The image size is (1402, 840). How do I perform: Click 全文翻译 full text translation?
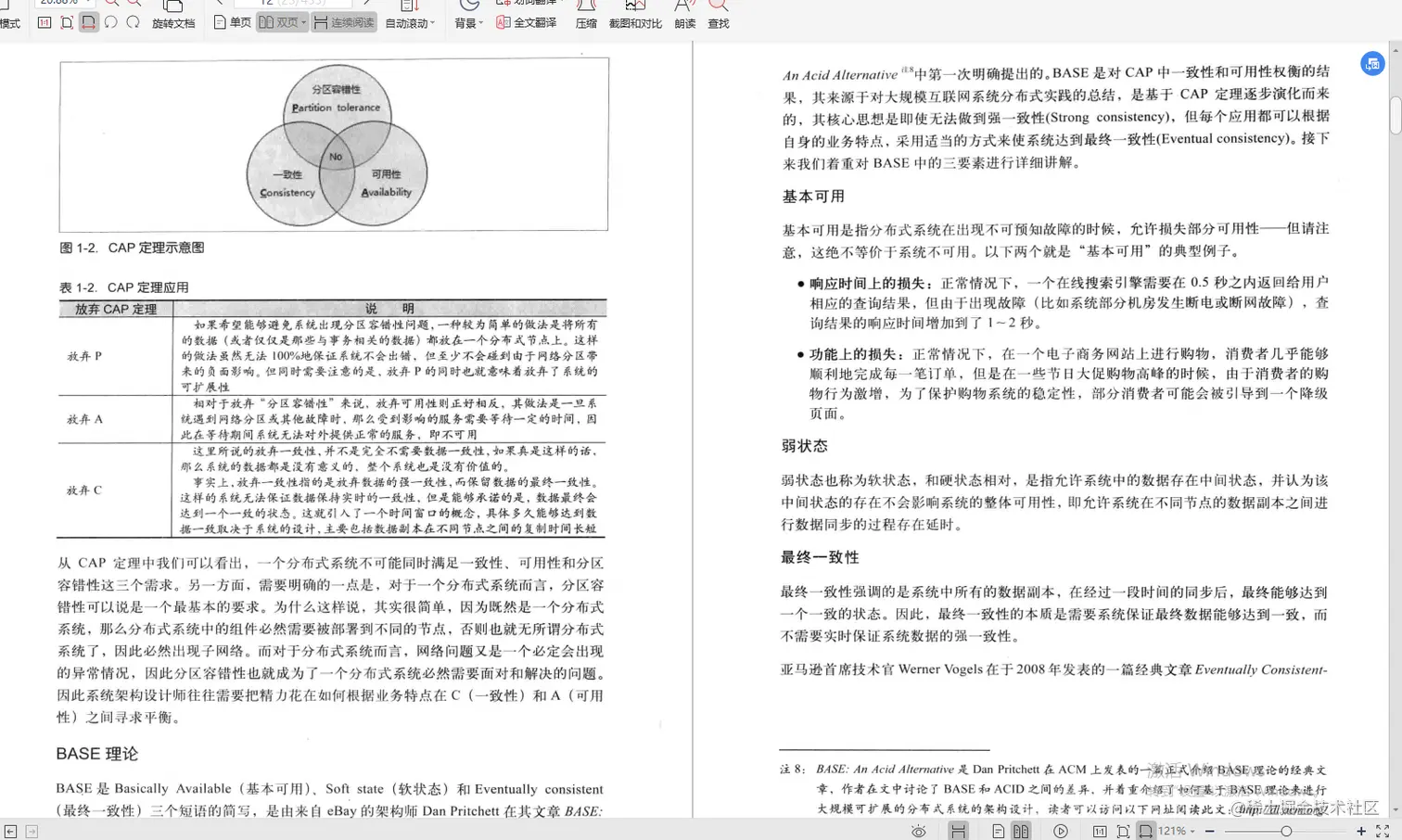click(527, 22)
